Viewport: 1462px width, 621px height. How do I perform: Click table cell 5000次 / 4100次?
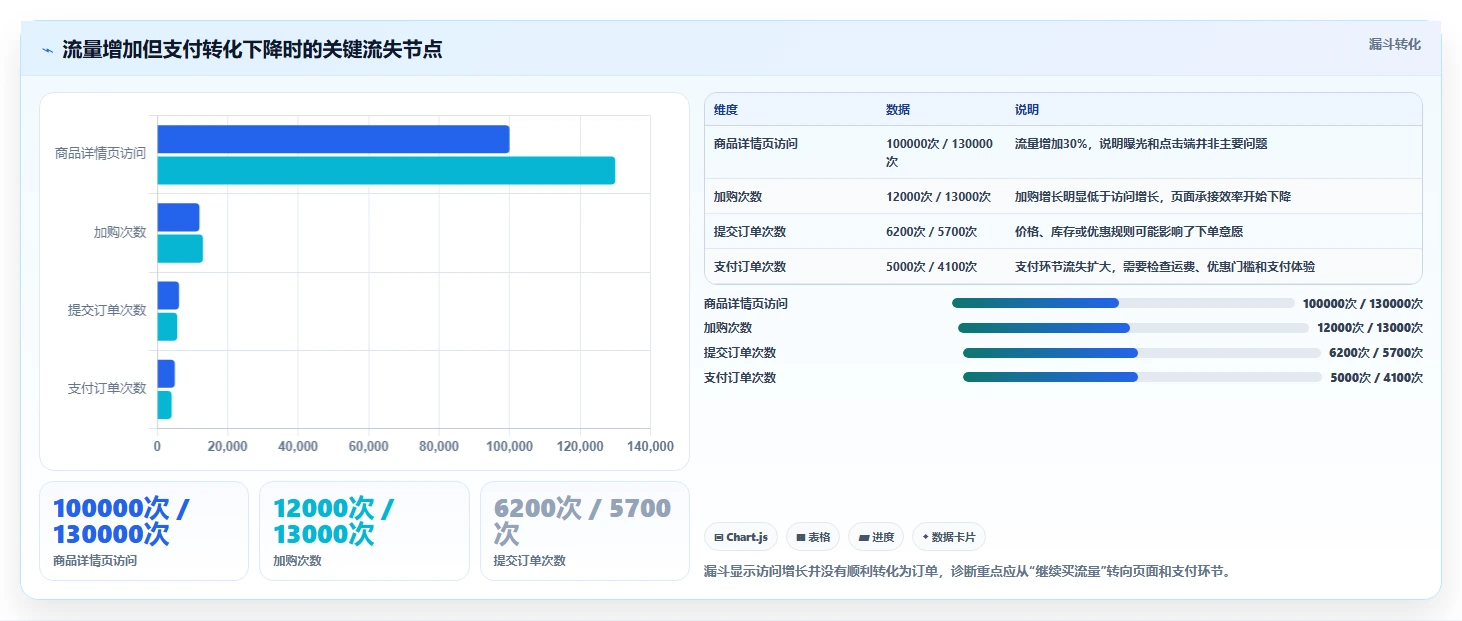pyautogui.click(x=931, y=267)
